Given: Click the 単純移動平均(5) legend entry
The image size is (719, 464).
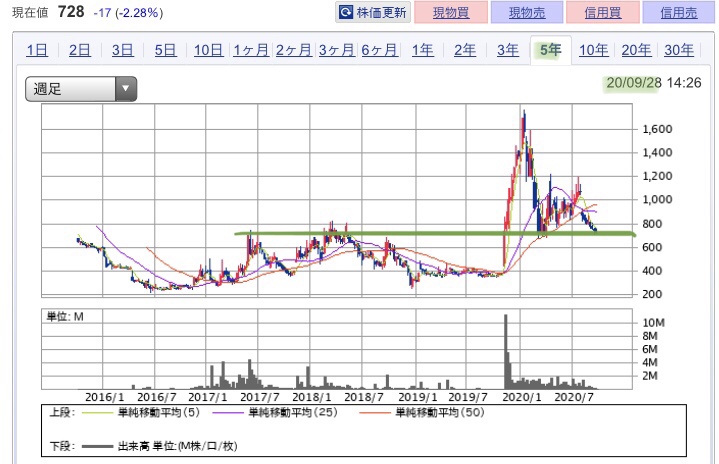Looking at the screenshot, I should [159, 412].
